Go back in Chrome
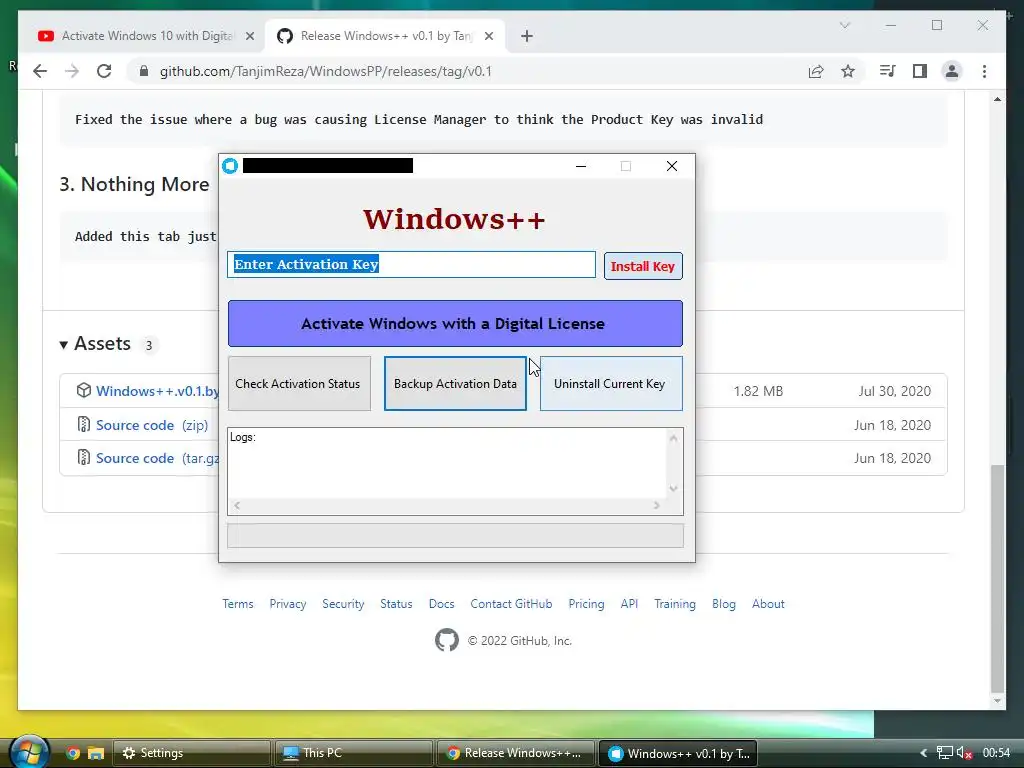This screenshot has width=1024, height=768. coord(40,71)
